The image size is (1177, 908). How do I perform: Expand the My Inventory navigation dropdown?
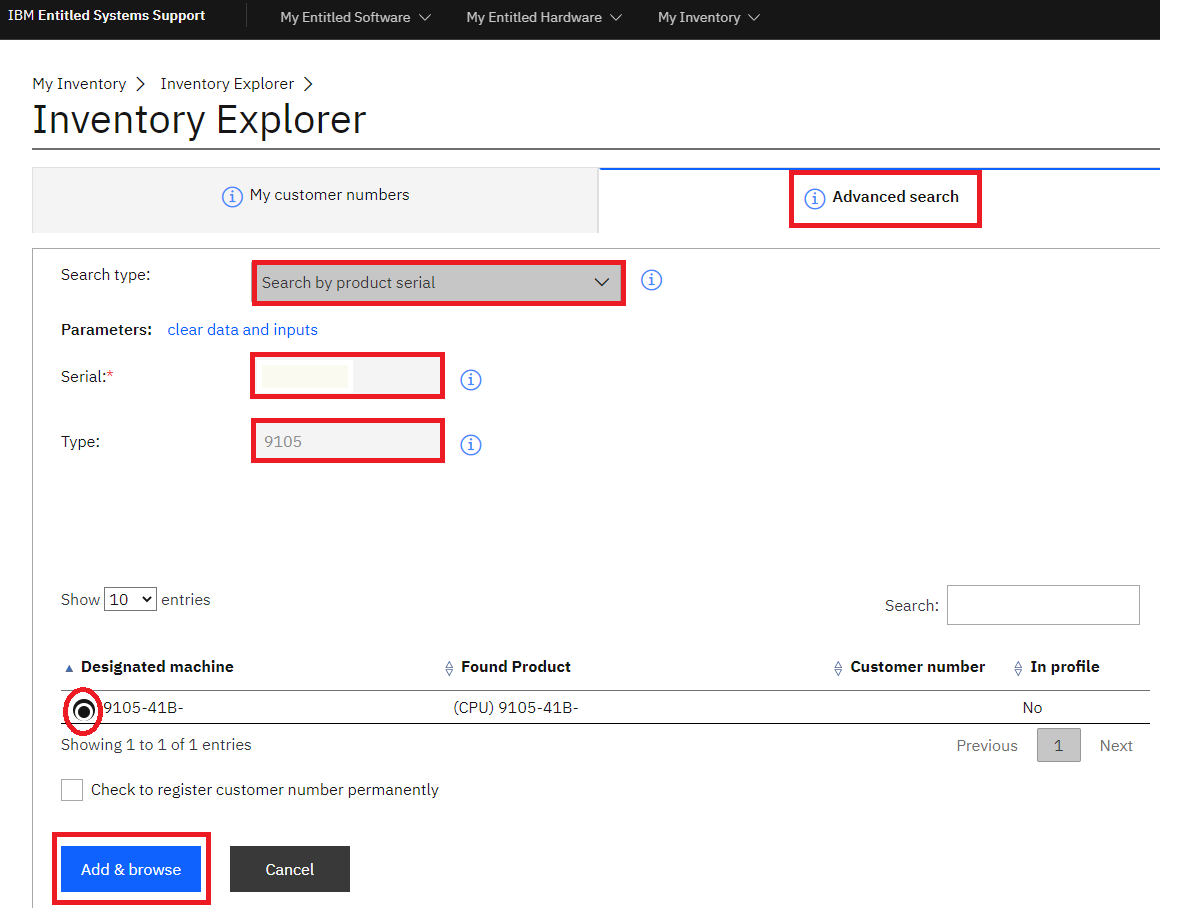(x=708, y=17)
